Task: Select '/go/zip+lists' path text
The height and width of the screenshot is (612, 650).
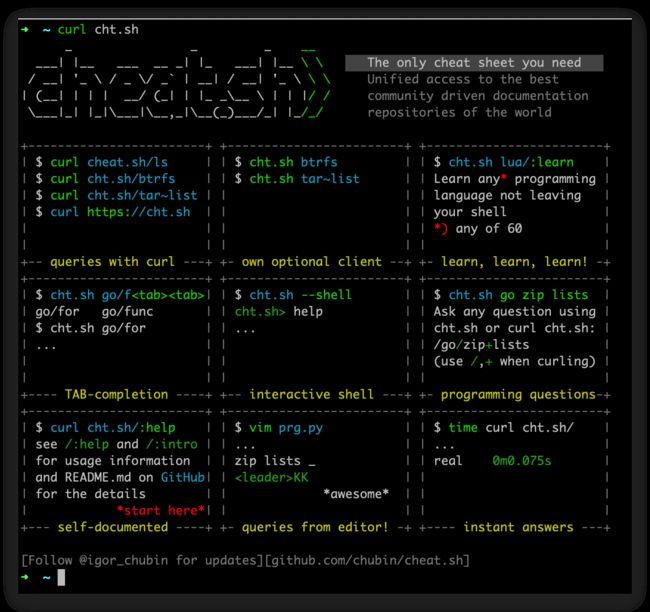Action: 481,345
